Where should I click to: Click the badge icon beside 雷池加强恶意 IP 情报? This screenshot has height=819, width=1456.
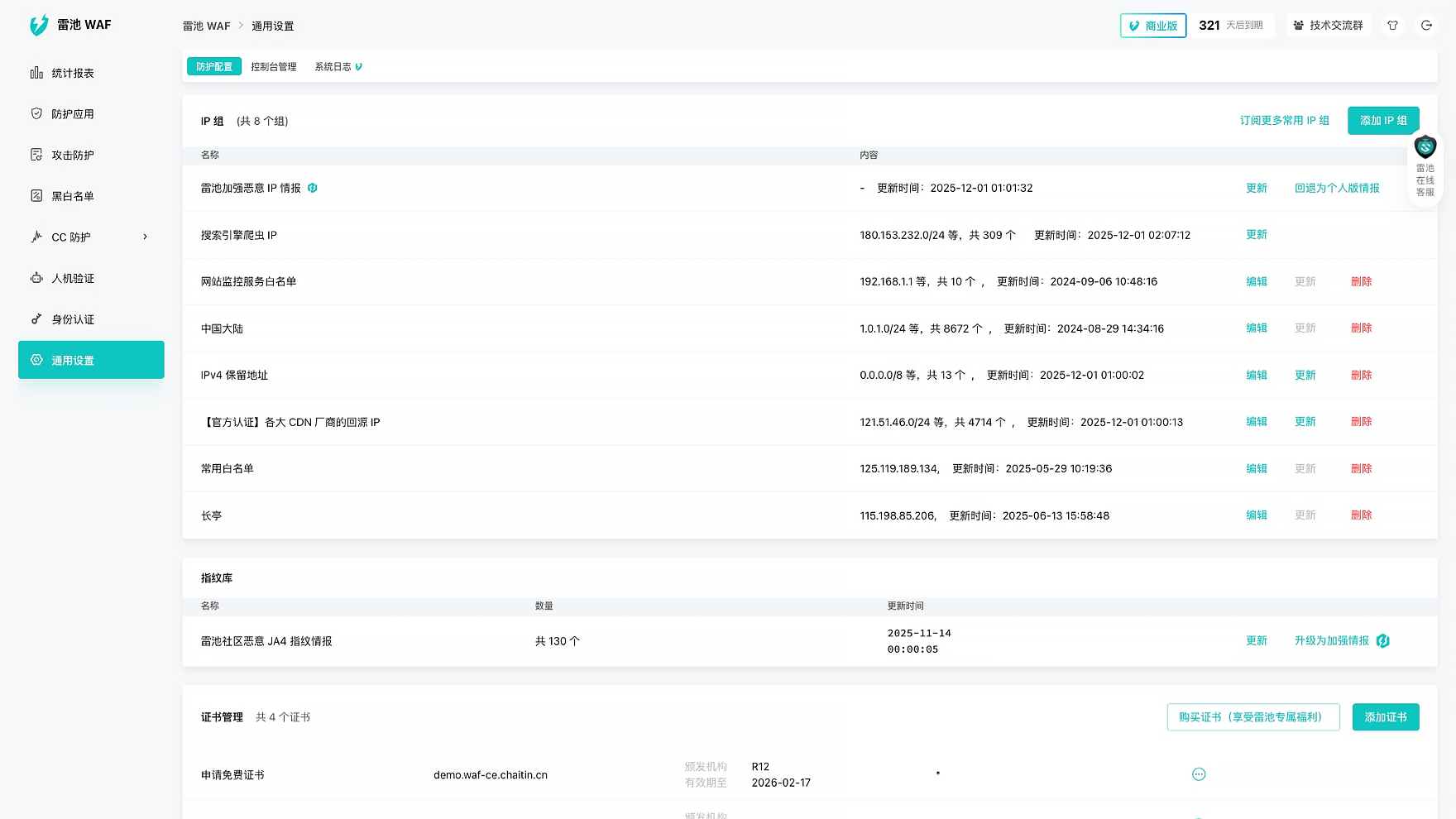pos(313,189)
